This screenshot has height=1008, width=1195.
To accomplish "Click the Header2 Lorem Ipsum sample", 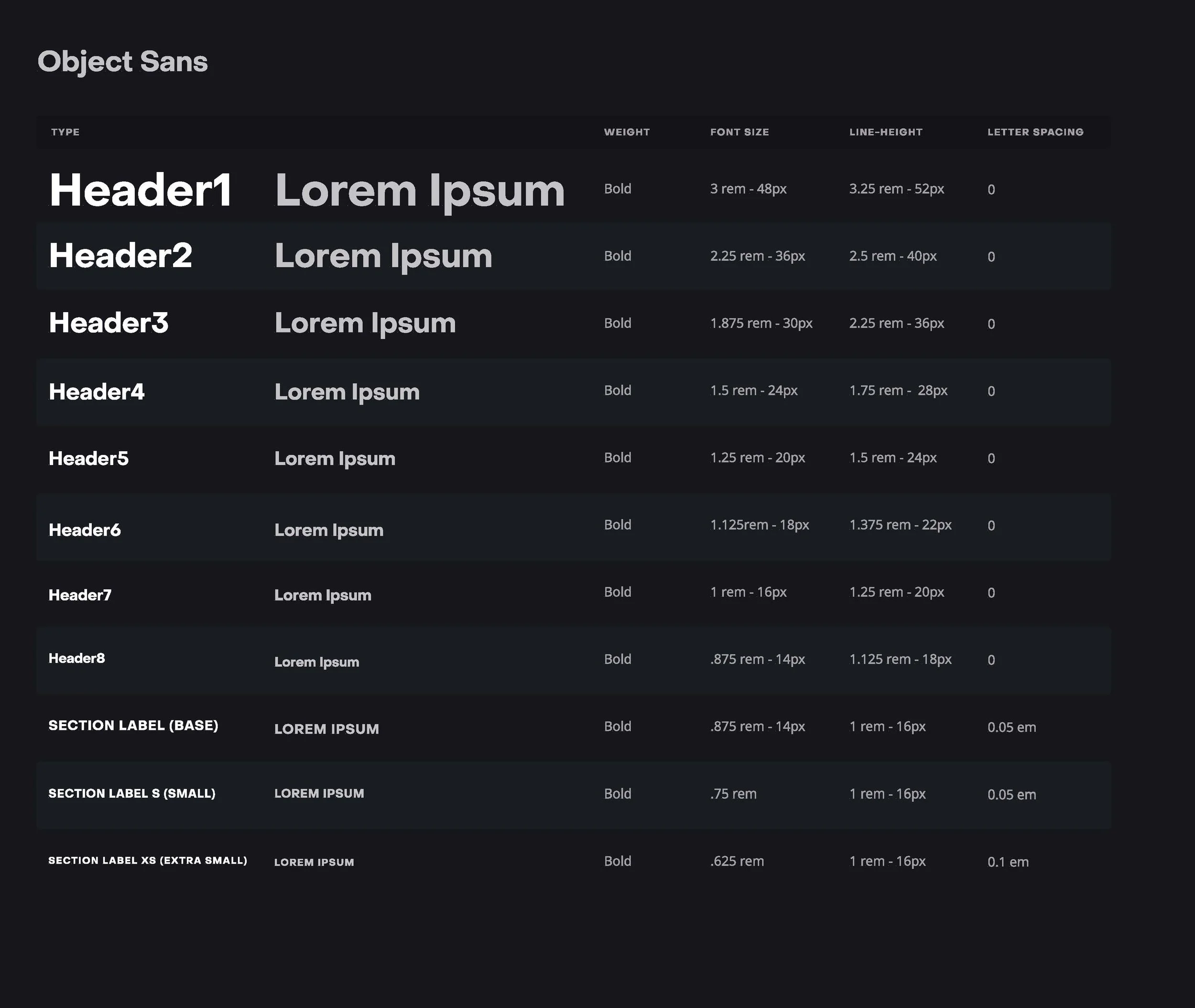I will click(x=383, y=256).
